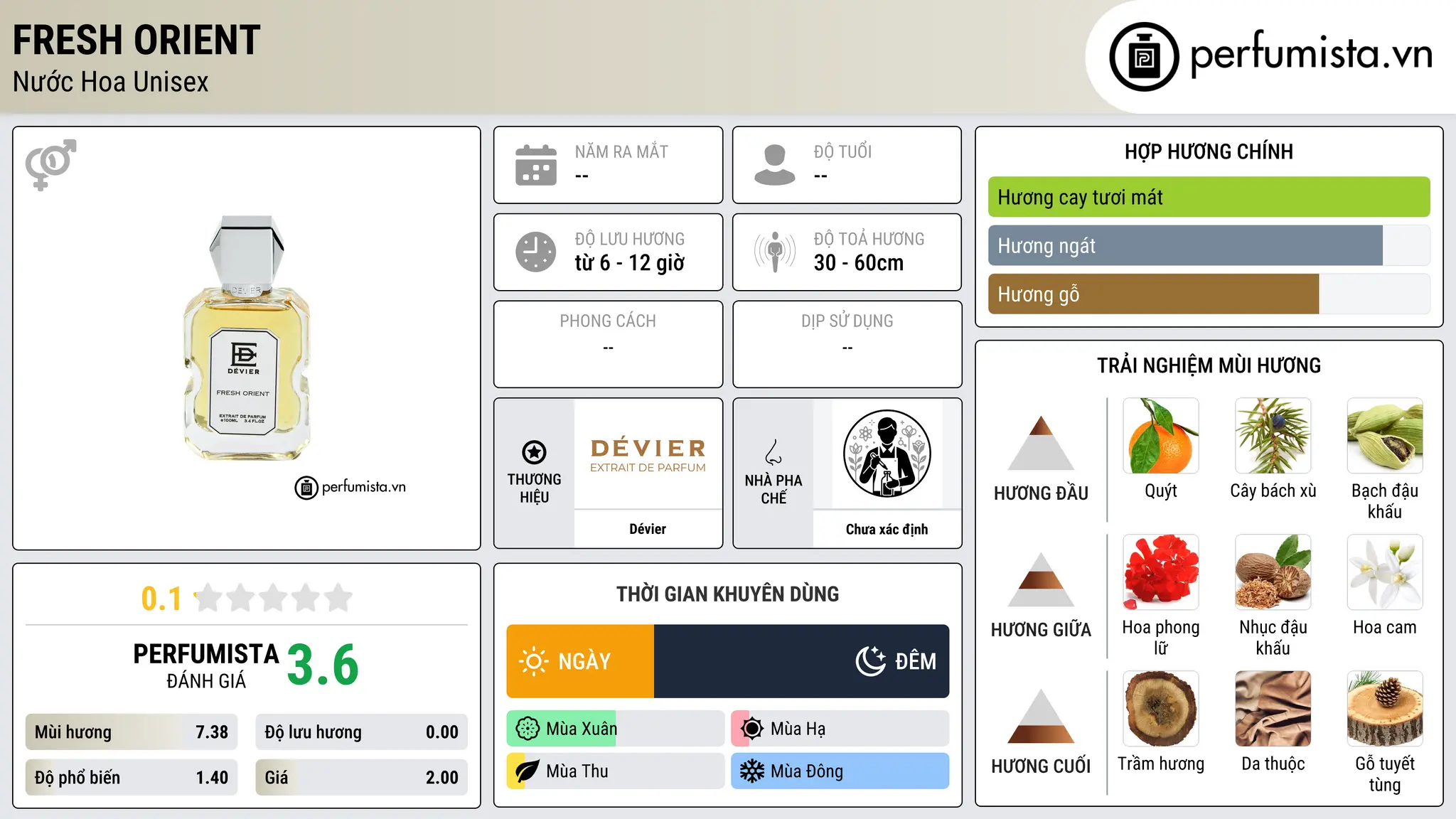Click the Nhục đậu khấu nutmeg image
The width and height of the screenshot is (1456, 819).
[x=1273, y=572]
